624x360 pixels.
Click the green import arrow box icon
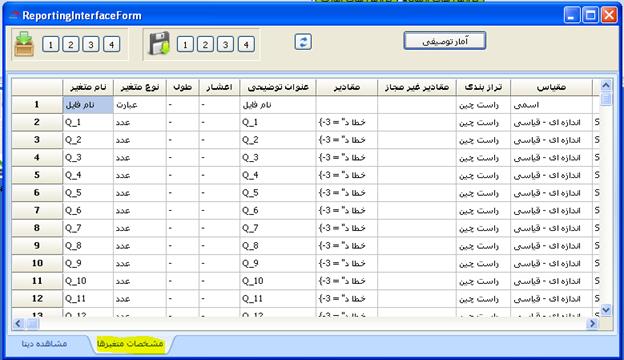pos(24,44)
